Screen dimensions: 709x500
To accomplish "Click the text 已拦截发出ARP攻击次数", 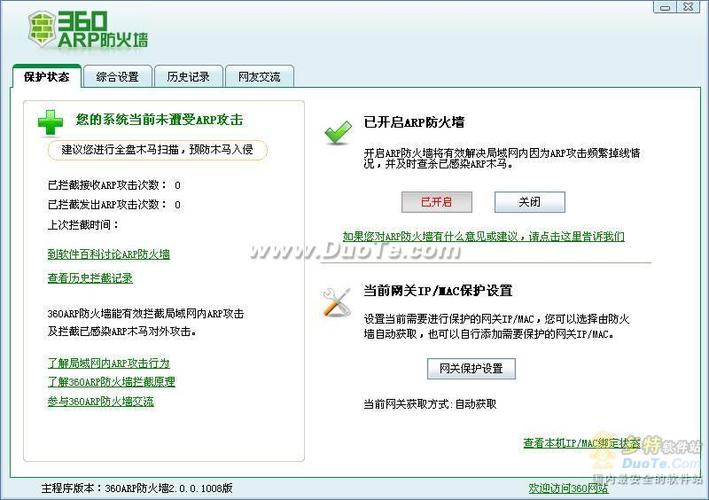I will point(107,205).
